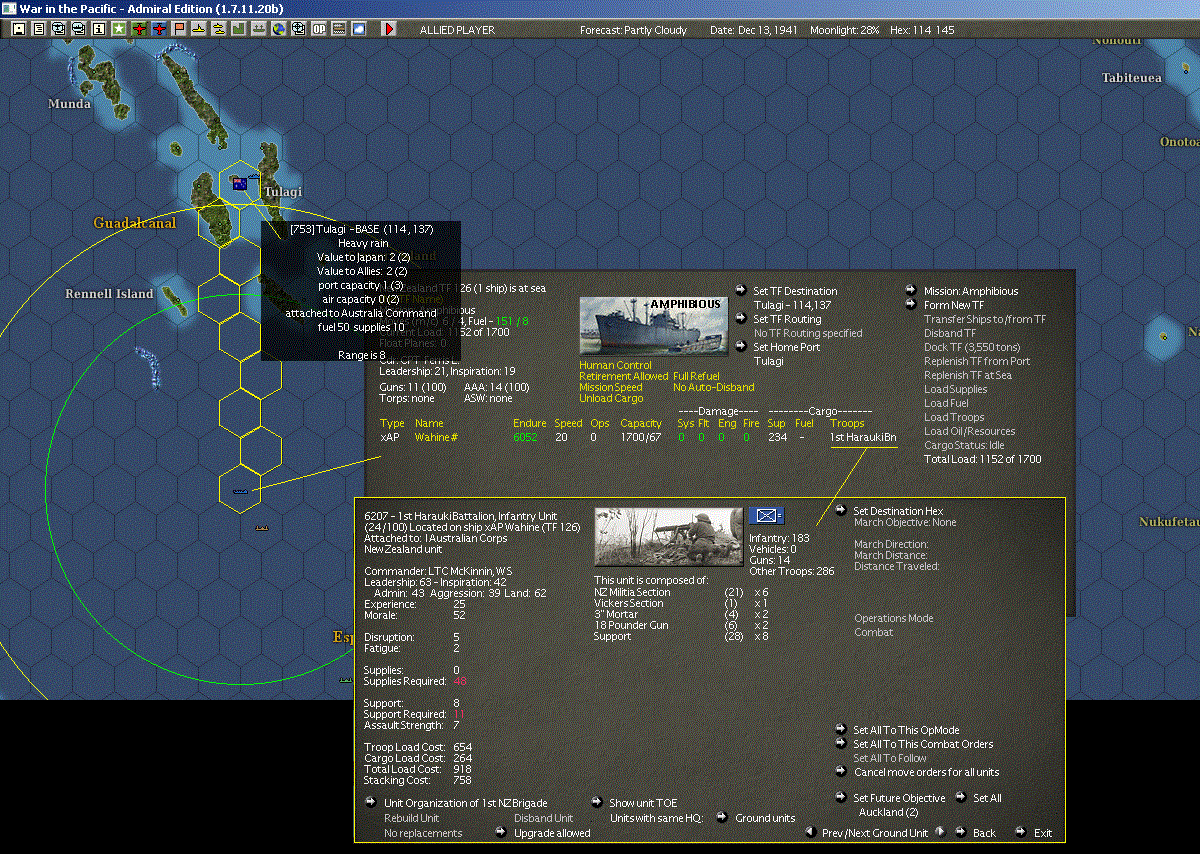Click the red flag toolbar icon
The image size is (1200, 854).
coord(179,29)
